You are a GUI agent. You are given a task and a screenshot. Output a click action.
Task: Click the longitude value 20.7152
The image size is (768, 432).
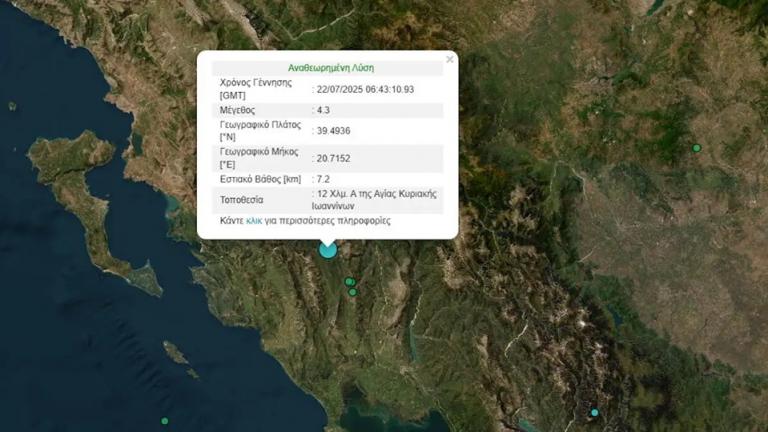click(334, 158)
